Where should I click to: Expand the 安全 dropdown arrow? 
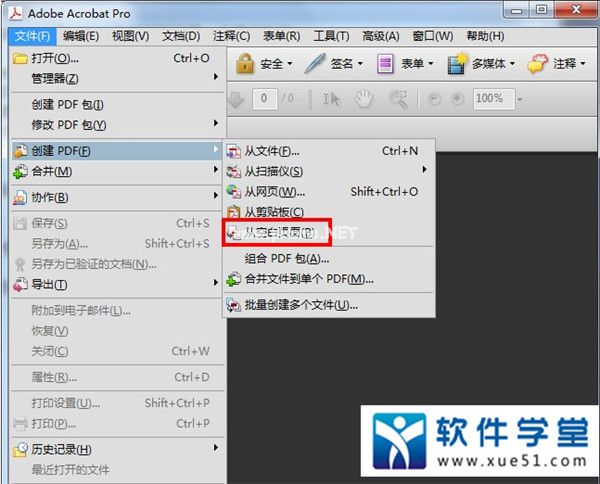[290, 64]
